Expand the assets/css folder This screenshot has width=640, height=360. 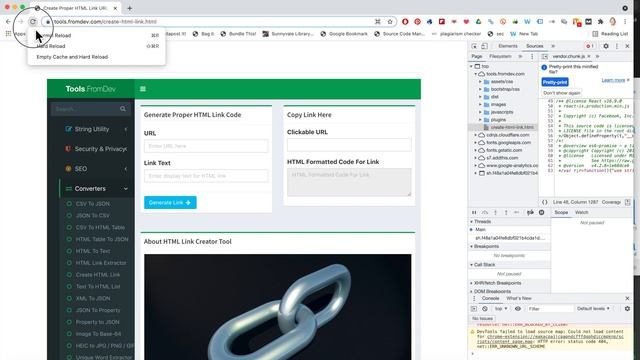[480, 82]
